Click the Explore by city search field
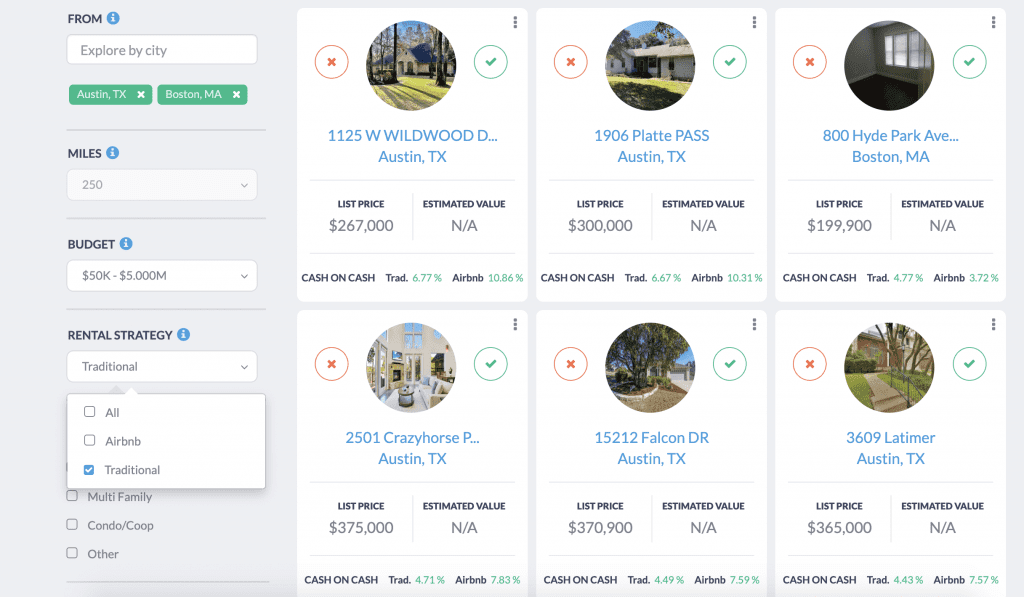Image resolution: width=1024 pixels, height=597 pixels. tap(162, 49)
